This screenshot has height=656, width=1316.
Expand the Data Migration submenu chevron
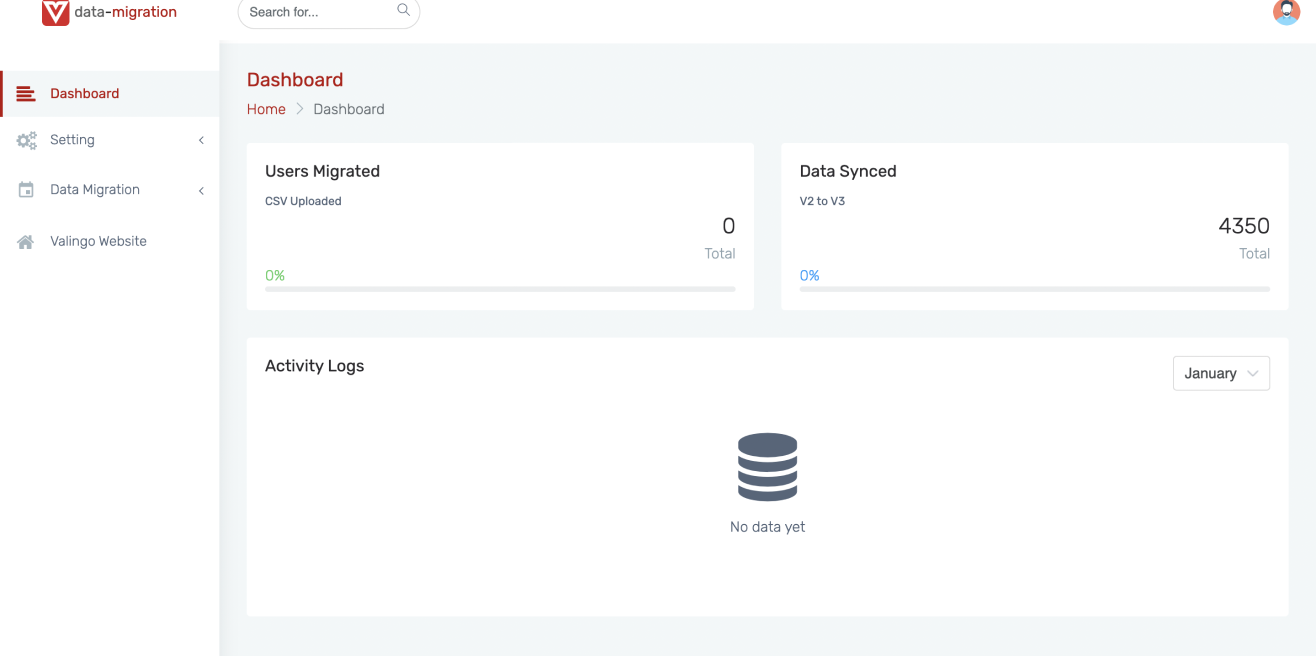pyautogui.click(x=201, y=191)
